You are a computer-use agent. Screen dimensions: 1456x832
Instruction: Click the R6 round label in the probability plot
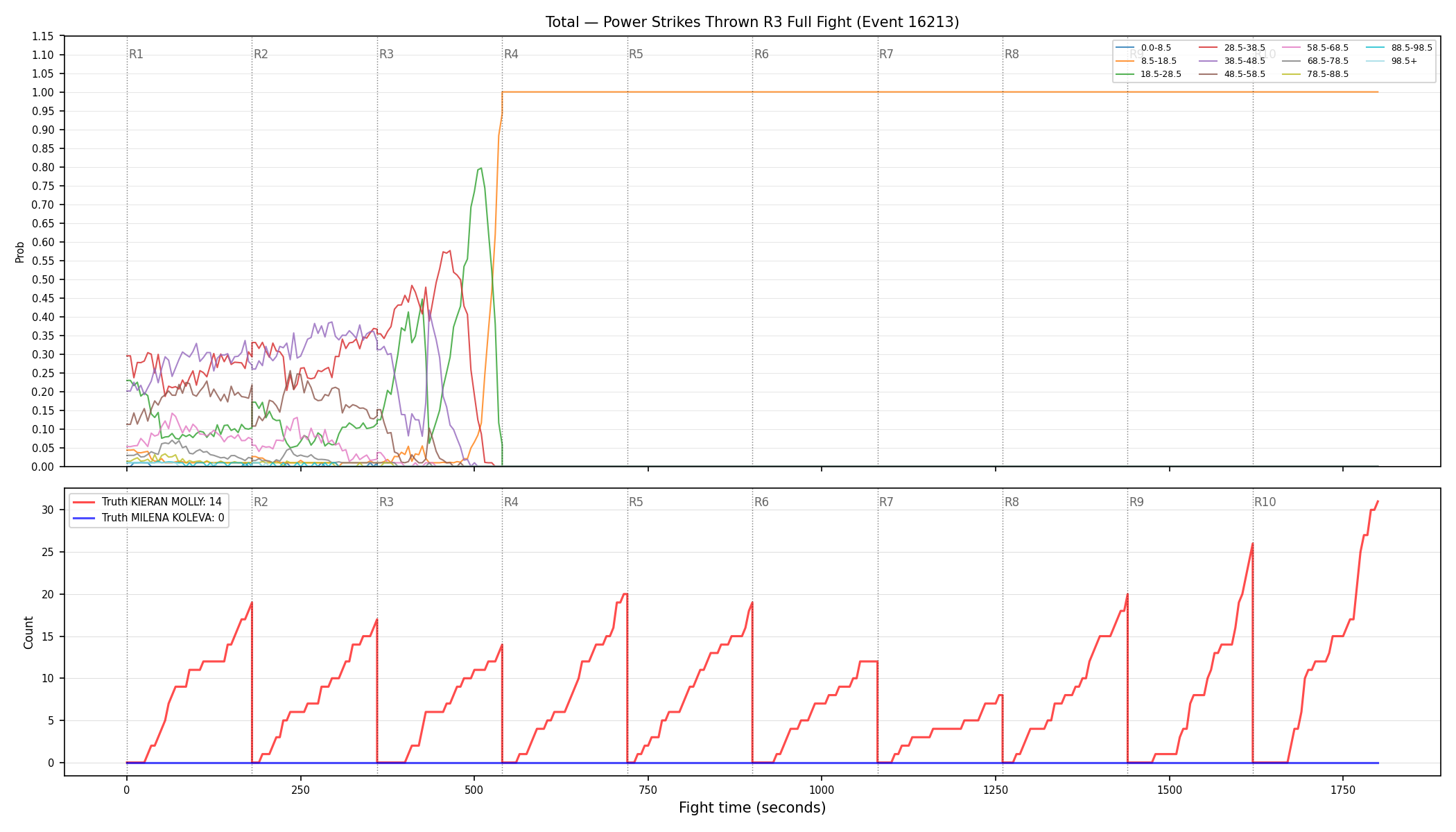tap(761, 54)
